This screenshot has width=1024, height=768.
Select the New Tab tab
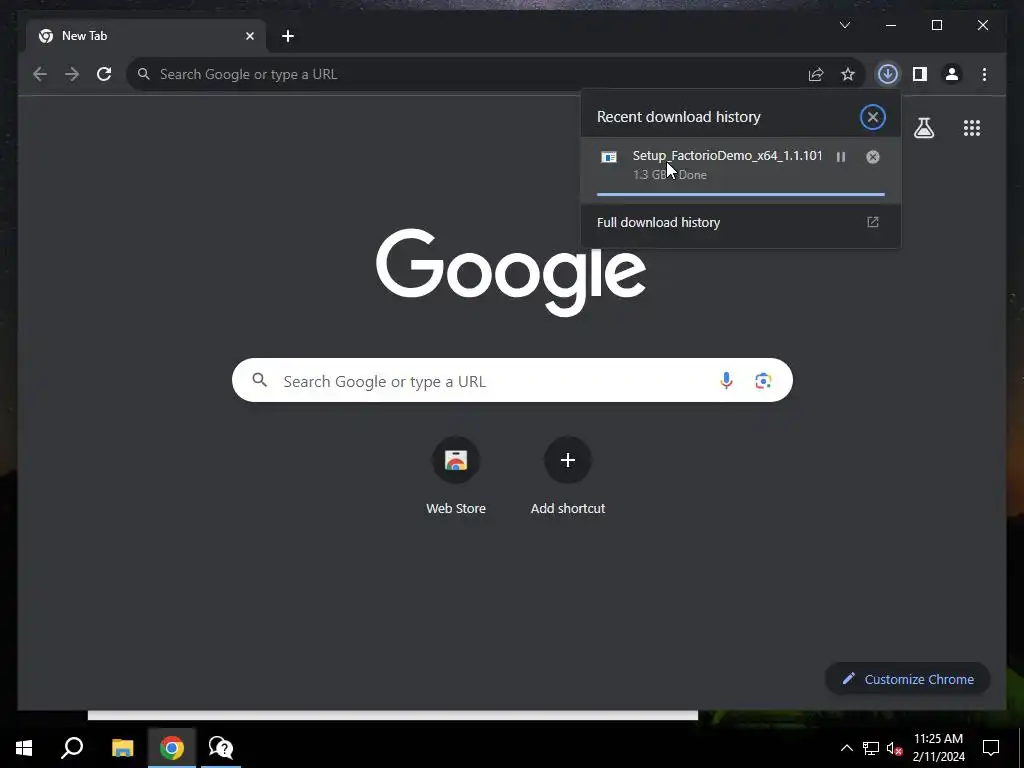coord(146,37)
